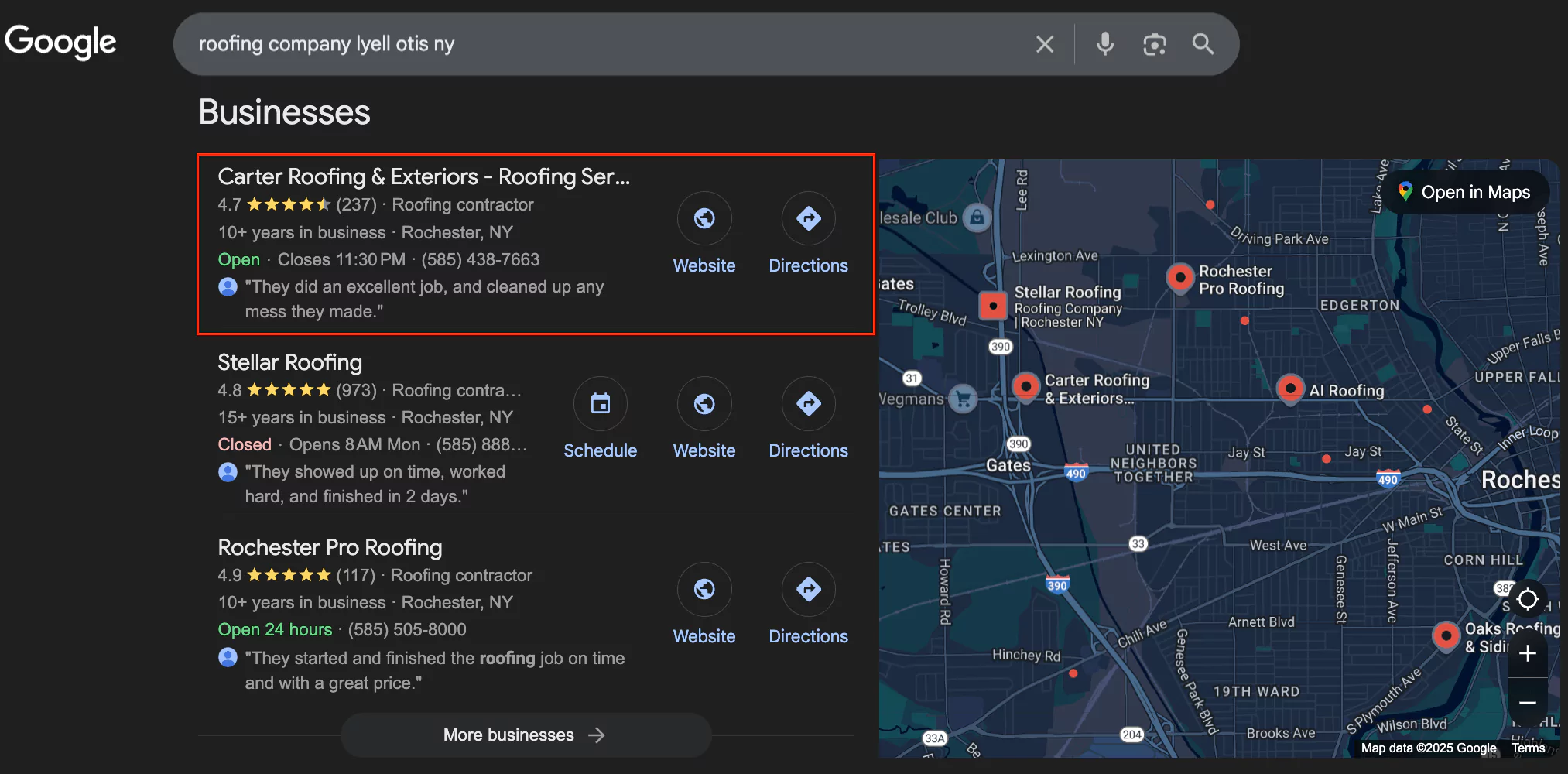Get directions to Stellar Roofing via arrow icon
Viewport: 1568px width, 774px height.
pyautogui.click(x=809, y=403)
